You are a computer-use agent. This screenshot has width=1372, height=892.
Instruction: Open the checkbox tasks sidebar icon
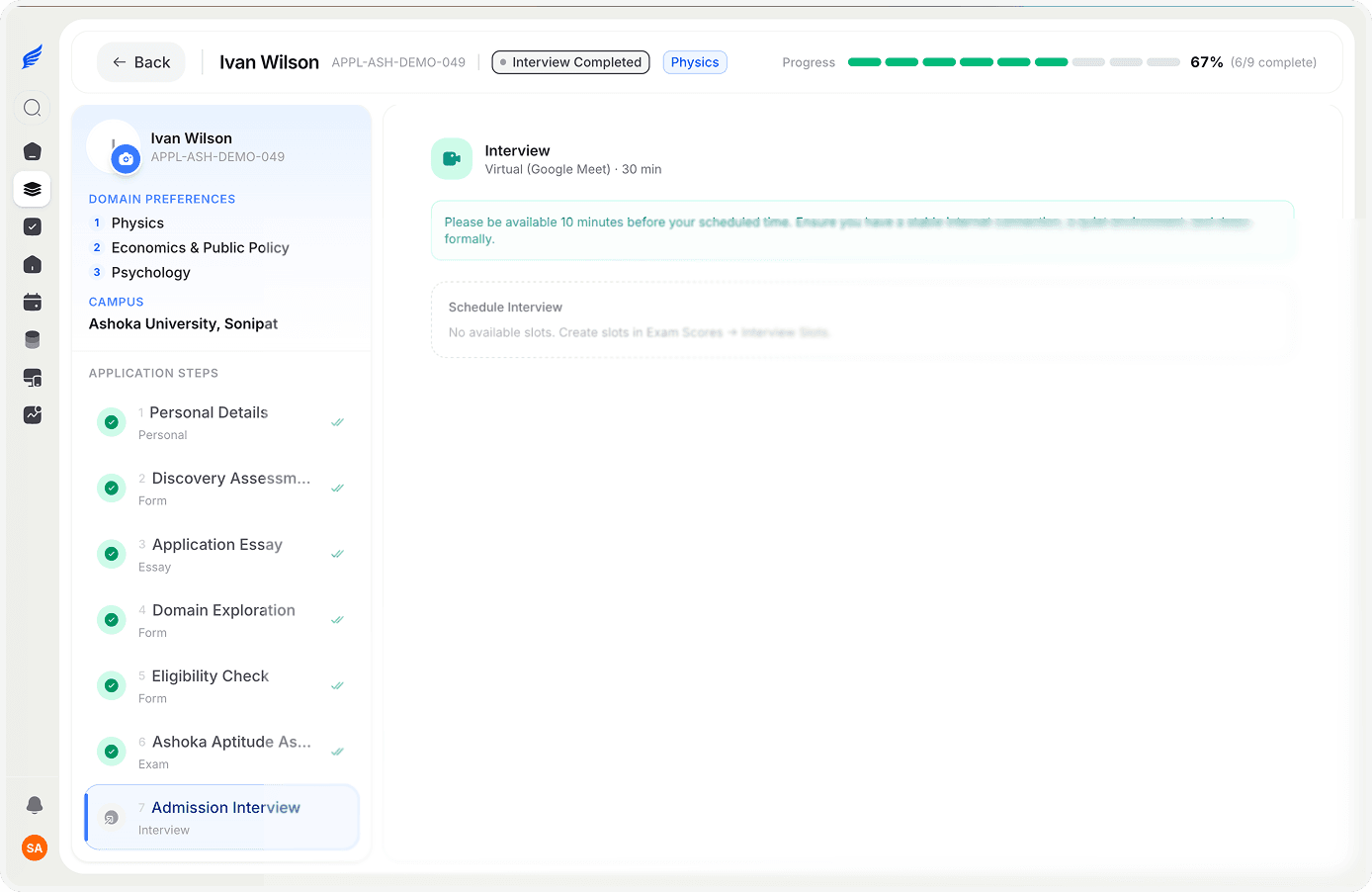pyautogui.click(x=33, y=226)
